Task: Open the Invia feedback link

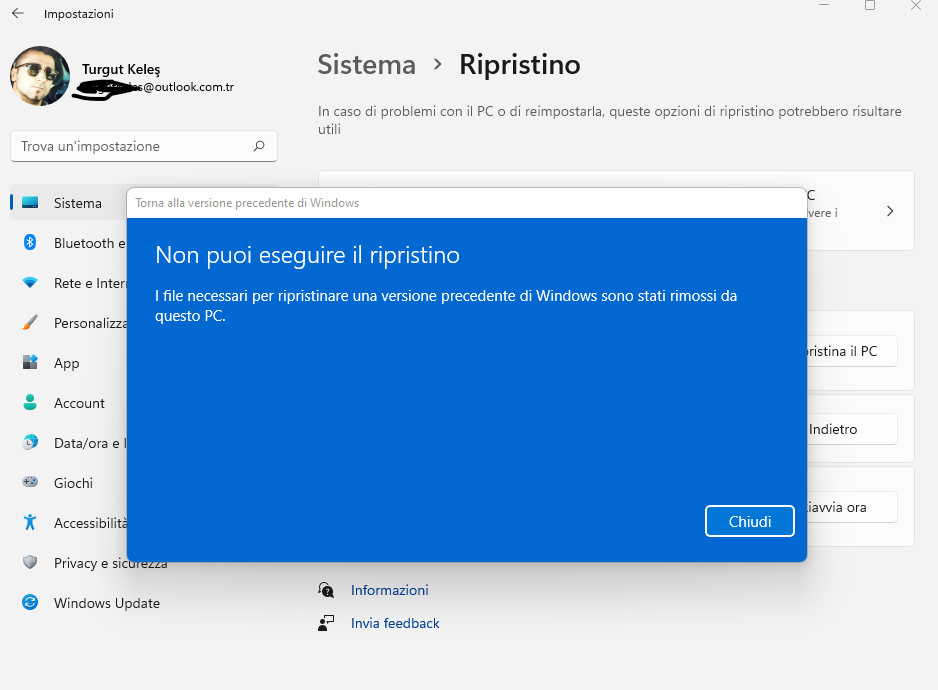Action: tap(395, 623)
